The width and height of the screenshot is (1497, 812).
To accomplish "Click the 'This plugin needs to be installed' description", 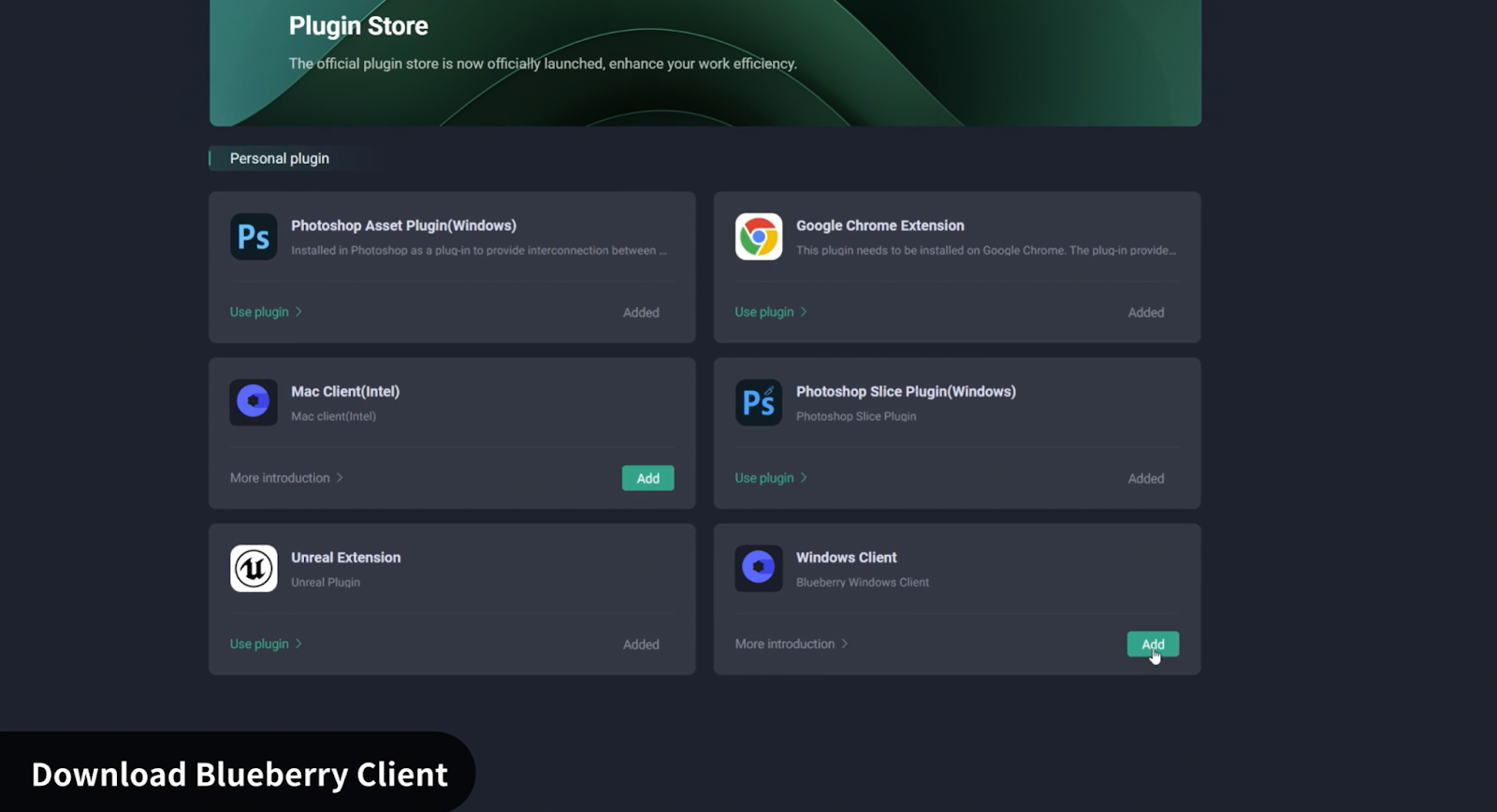I will point(986,250).
